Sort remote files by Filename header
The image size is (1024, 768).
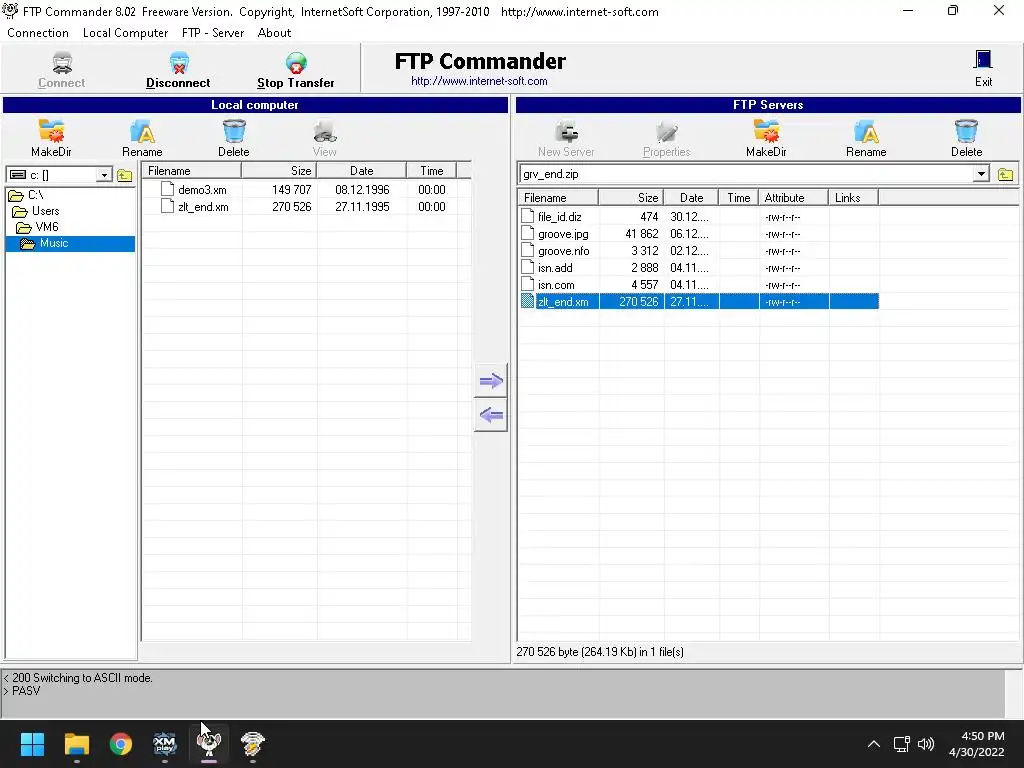pyautogui.click(x=558, y=198)
